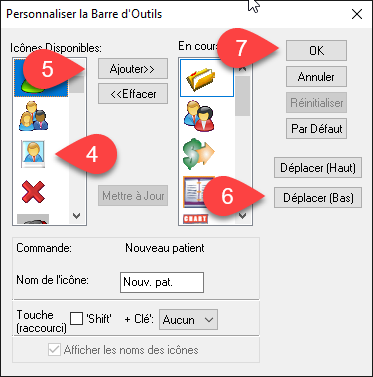Select the green dollar arrow icon
Screen dimensions: 373x377
point(199,154)
